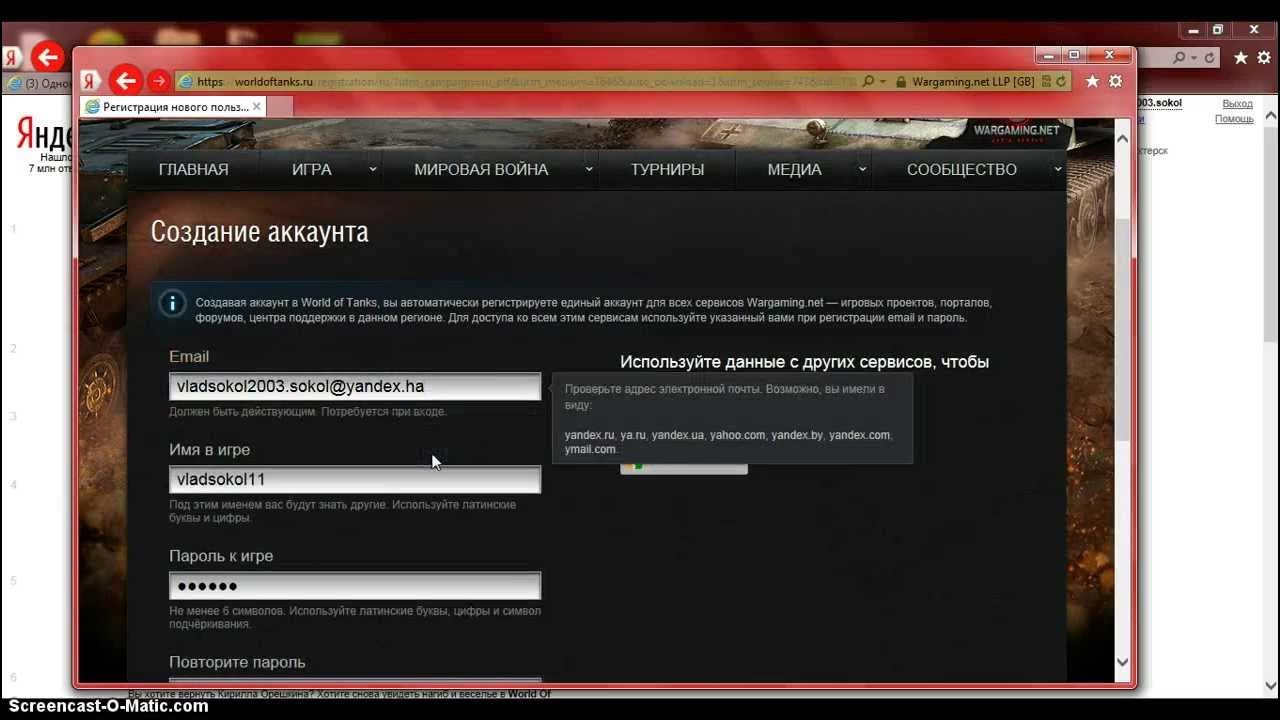Open the СООБЩЕСТВО menu item

click(x=962, y=170)
